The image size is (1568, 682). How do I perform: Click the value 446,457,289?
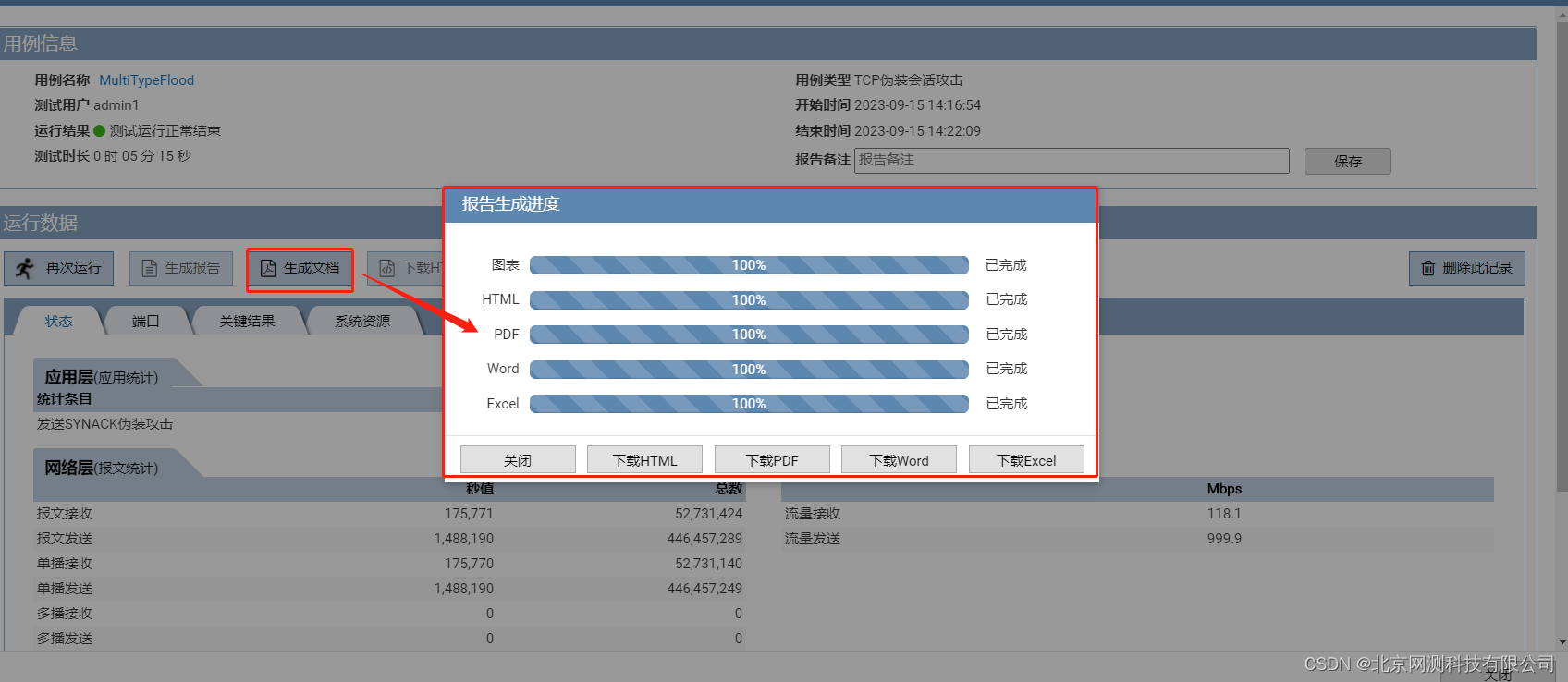tap(704, 539)
